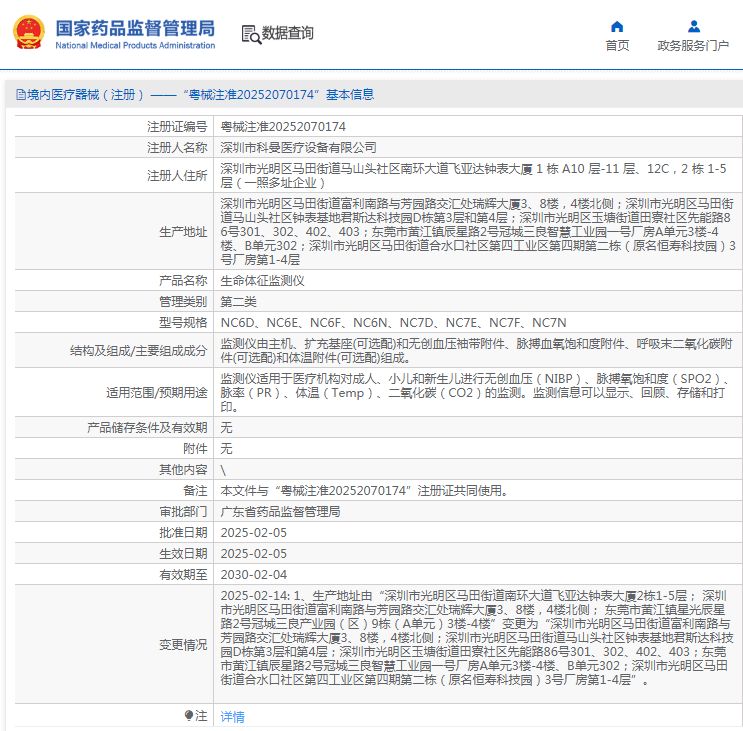Click the 产品名称 row label
The image size is (743, 731).
pos(183,280)
